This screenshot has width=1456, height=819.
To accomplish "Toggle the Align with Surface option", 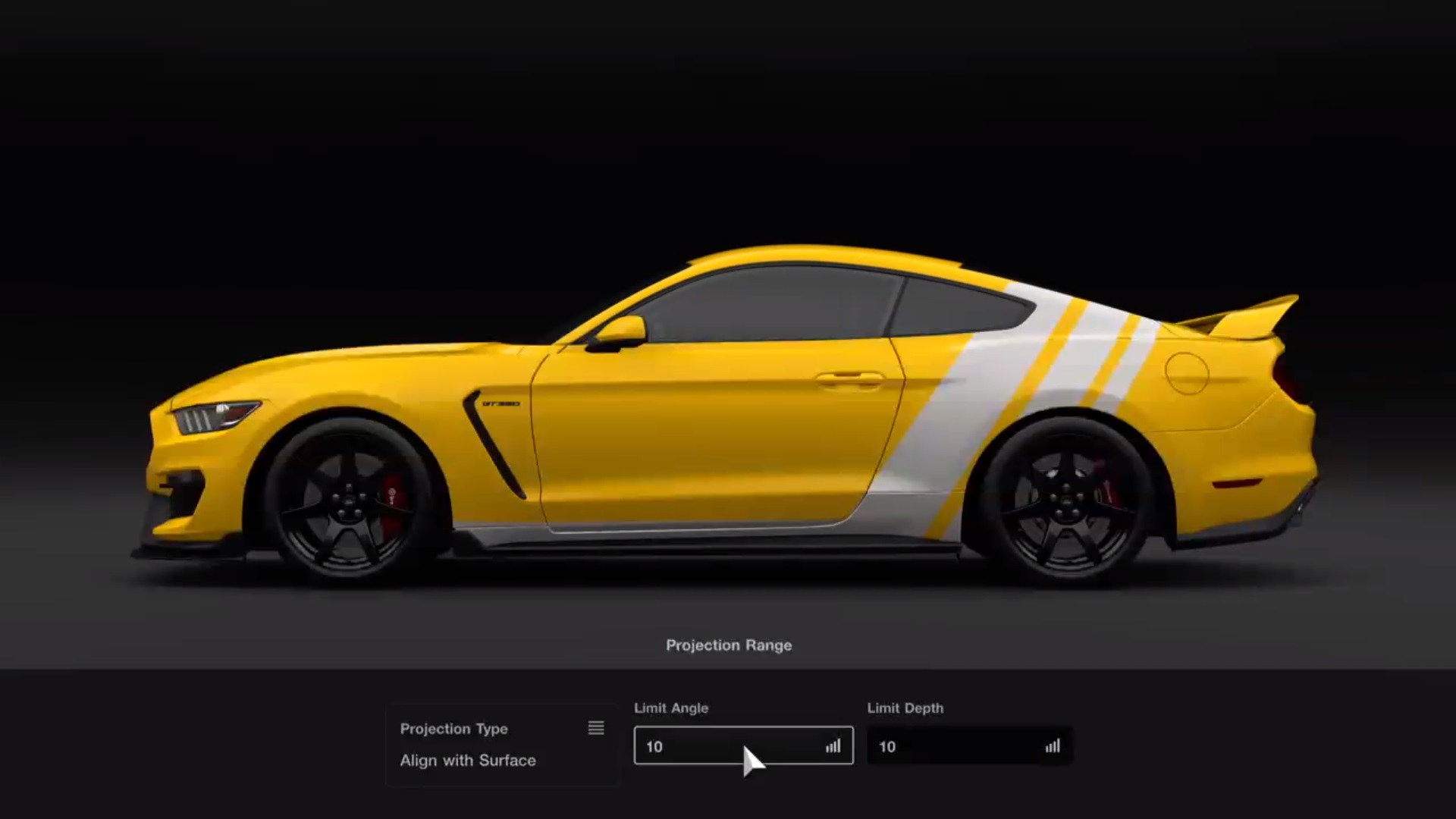I will click(469, 761).
